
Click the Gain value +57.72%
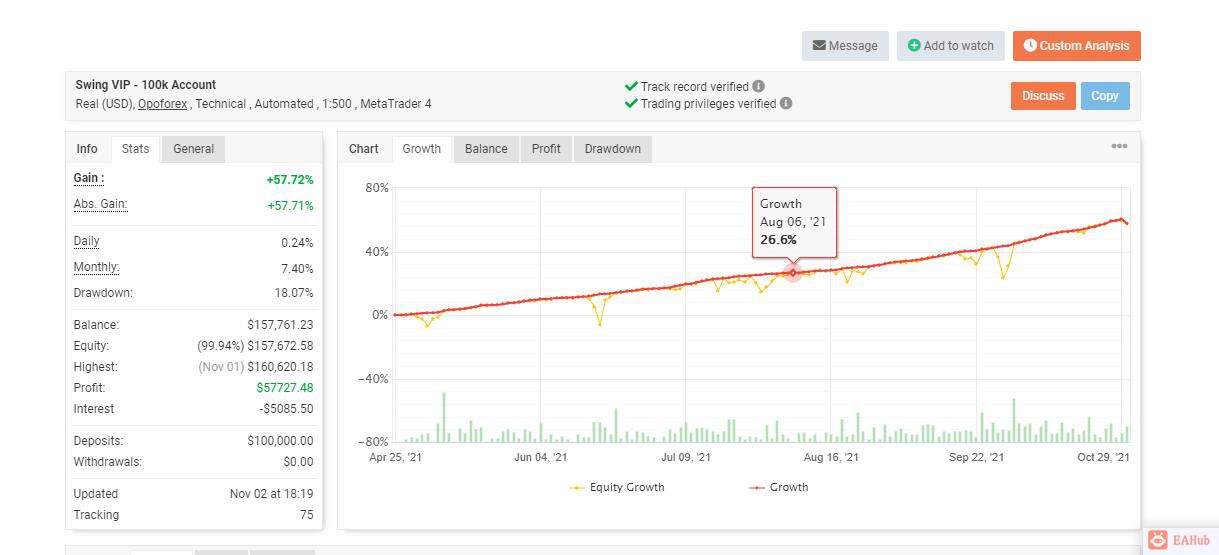point(290,180)
